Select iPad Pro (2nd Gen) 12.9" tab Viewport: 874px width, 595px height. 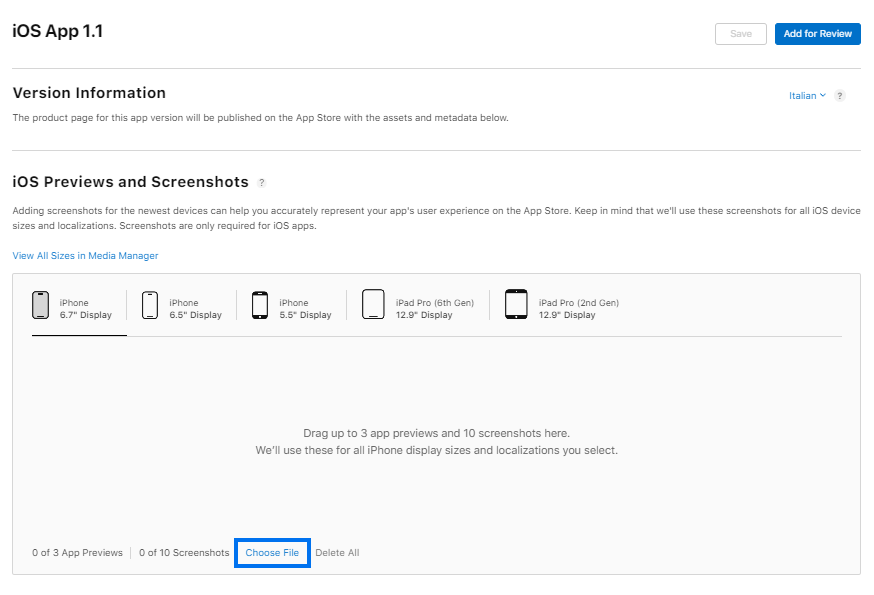(x=578, y=309)
